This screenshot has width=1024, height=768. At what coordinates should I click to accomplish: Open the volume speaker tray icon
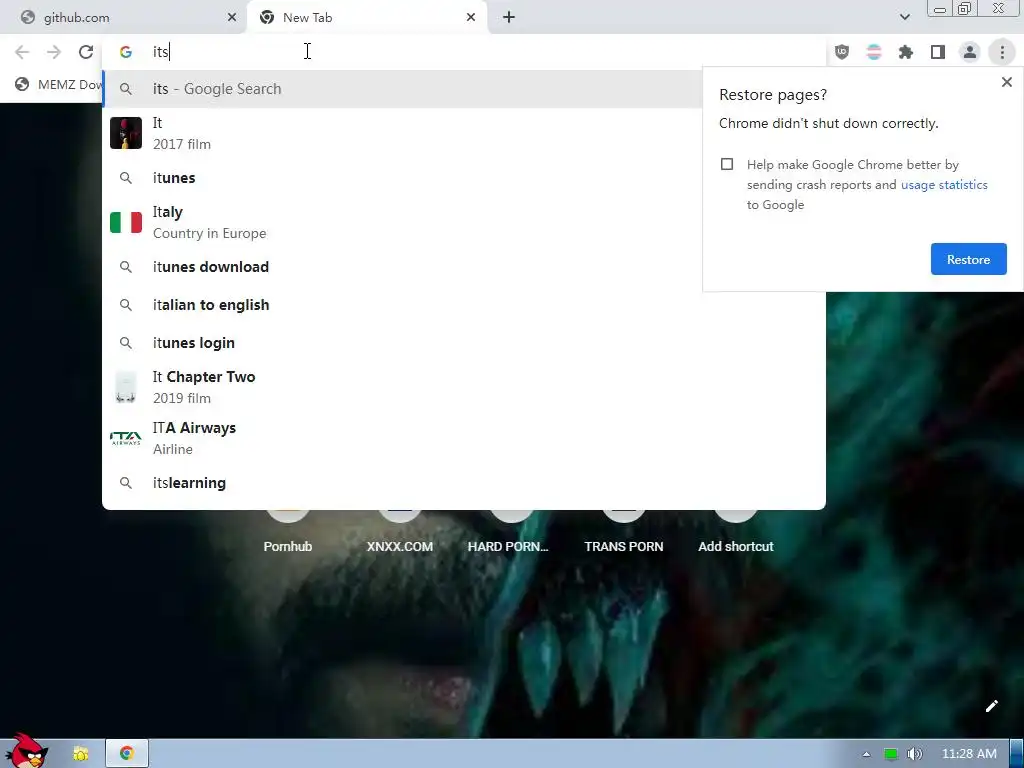click(914, 754)
